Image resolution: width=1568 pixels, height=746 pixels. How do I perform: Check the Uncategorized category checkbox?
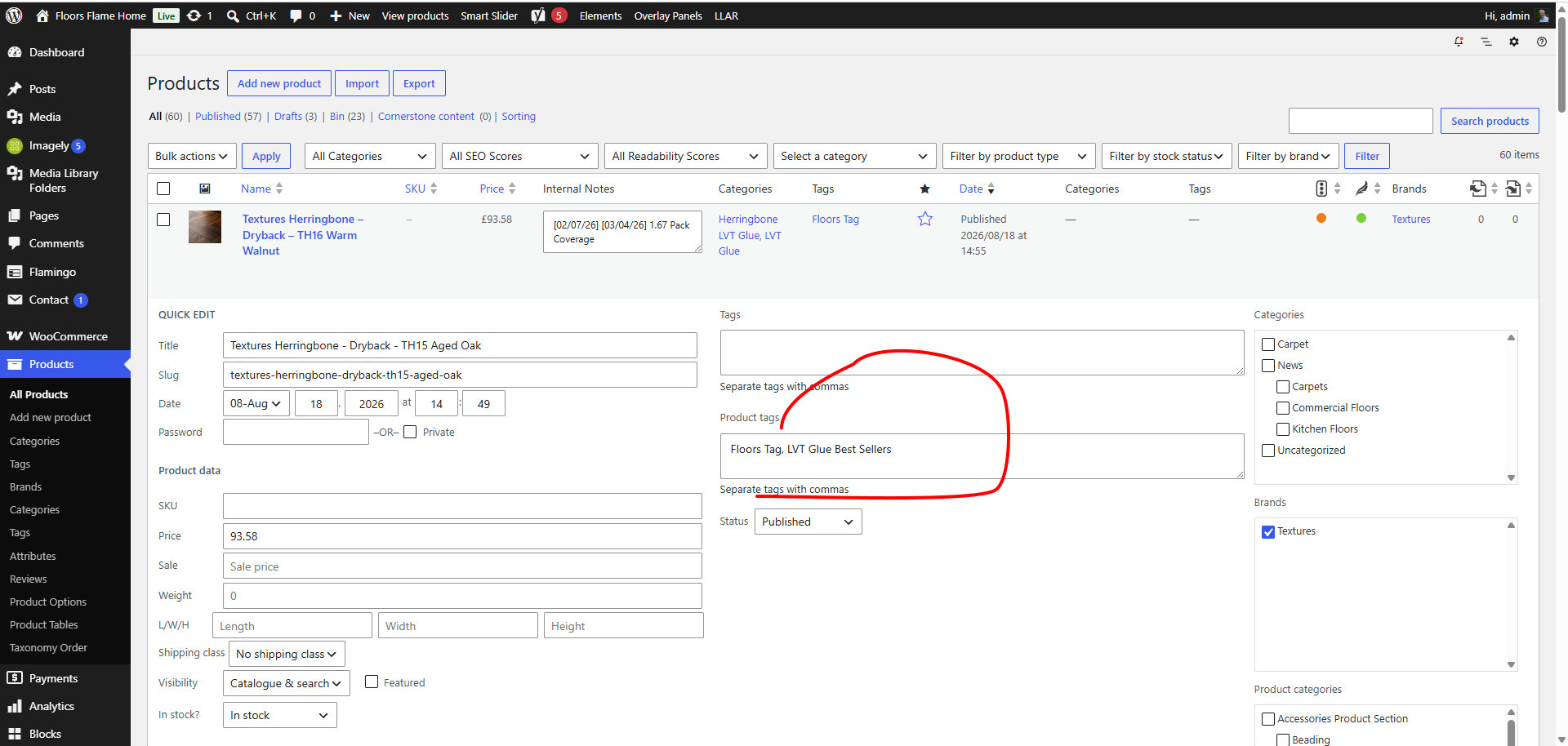(x=1268, y=451)
